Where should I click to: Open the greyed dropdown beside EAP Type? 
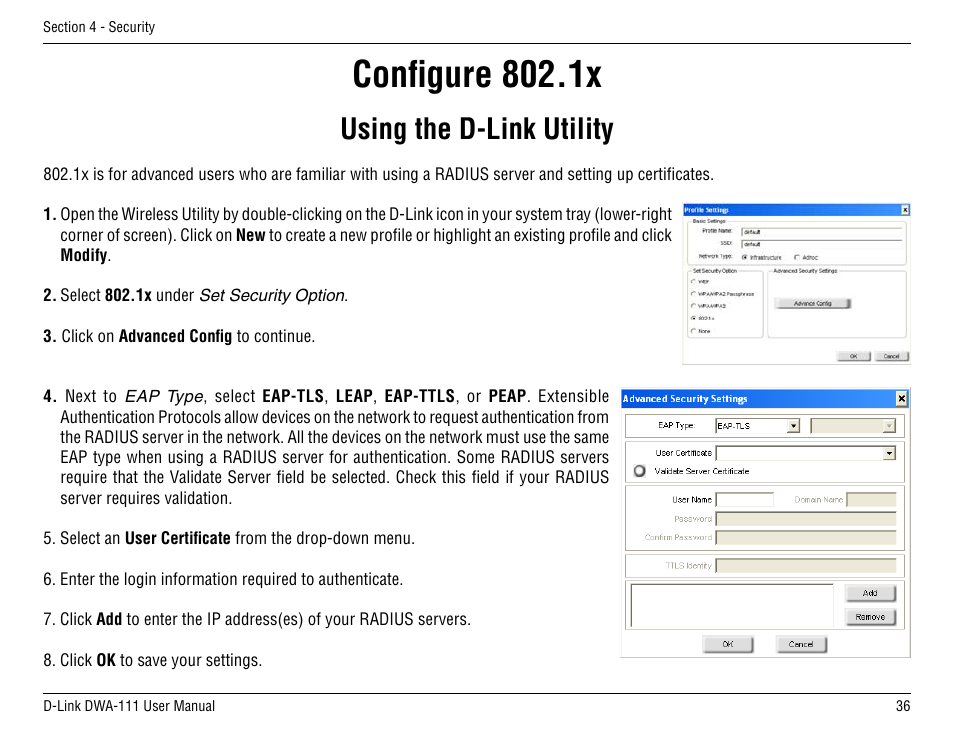point(853,426)
